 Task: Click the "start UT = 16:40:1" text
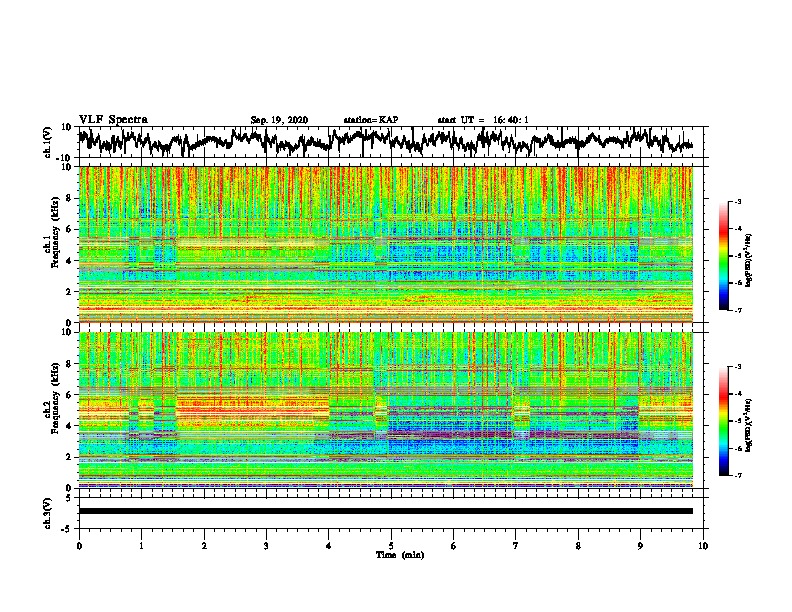tap(483, 120)
